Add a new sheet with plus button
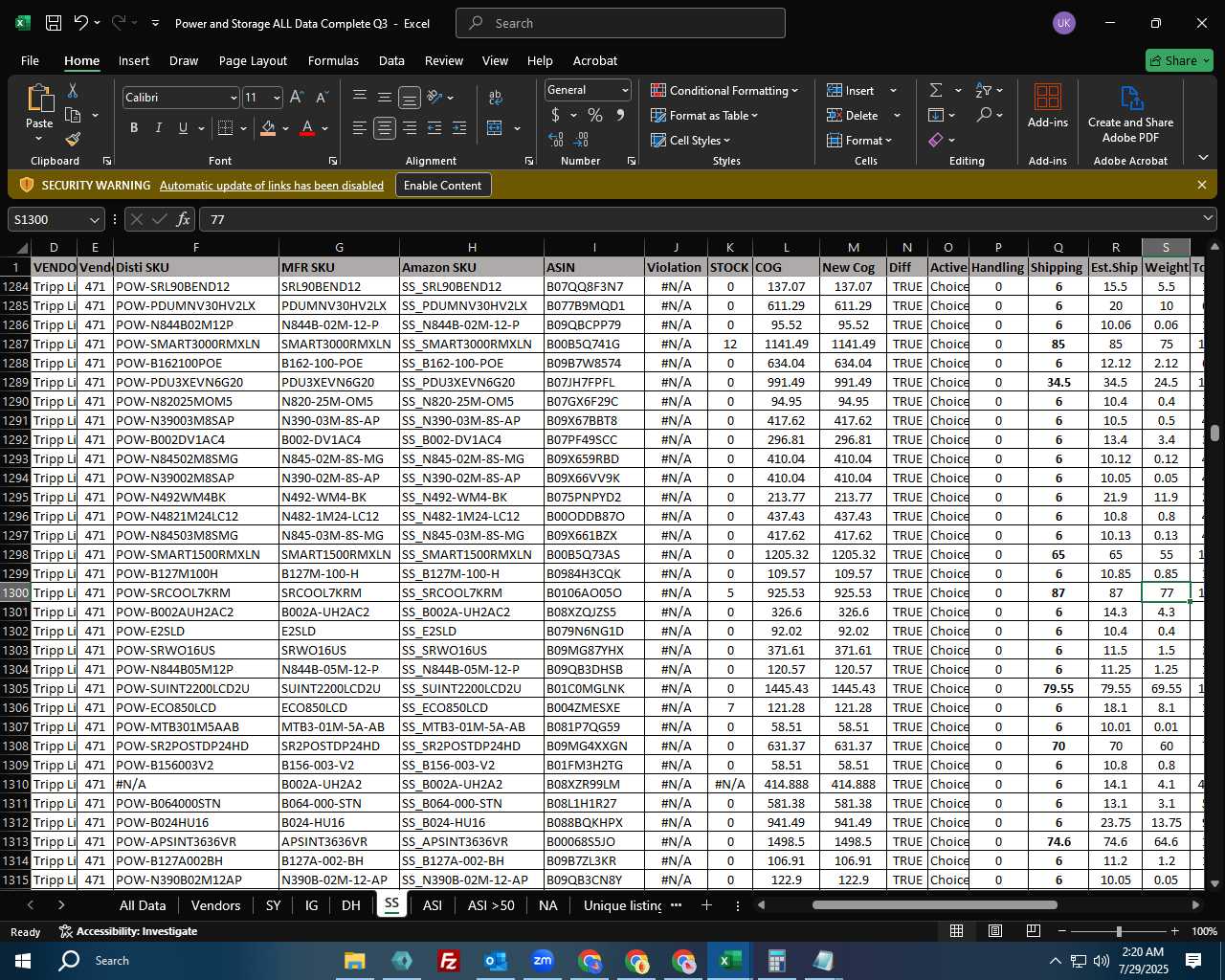 706,905
